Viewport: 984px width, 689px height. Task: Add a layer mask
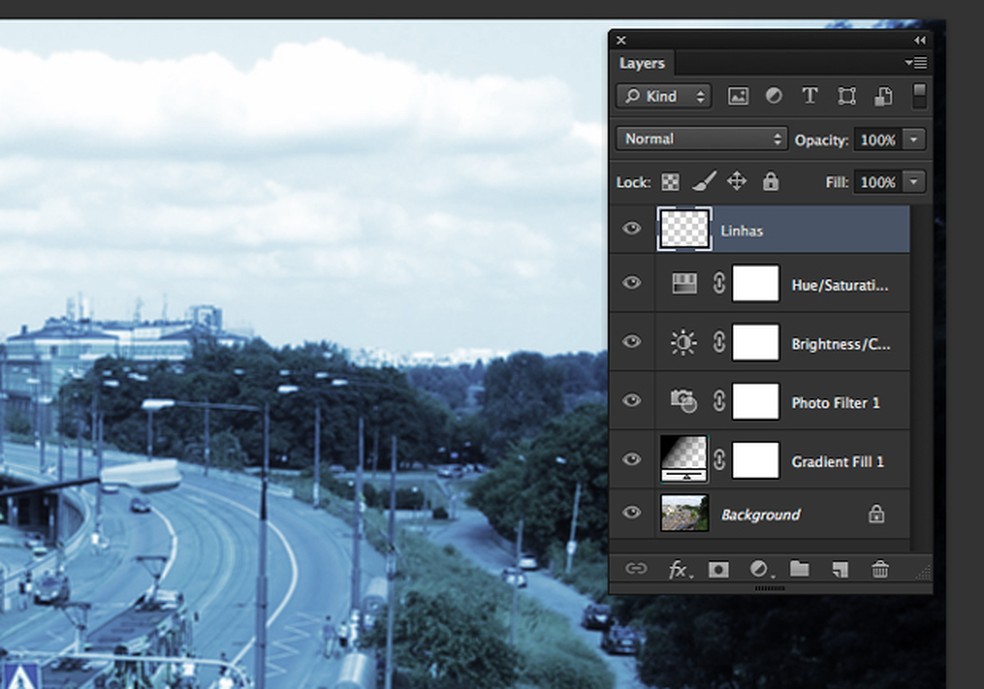(718, 569)
